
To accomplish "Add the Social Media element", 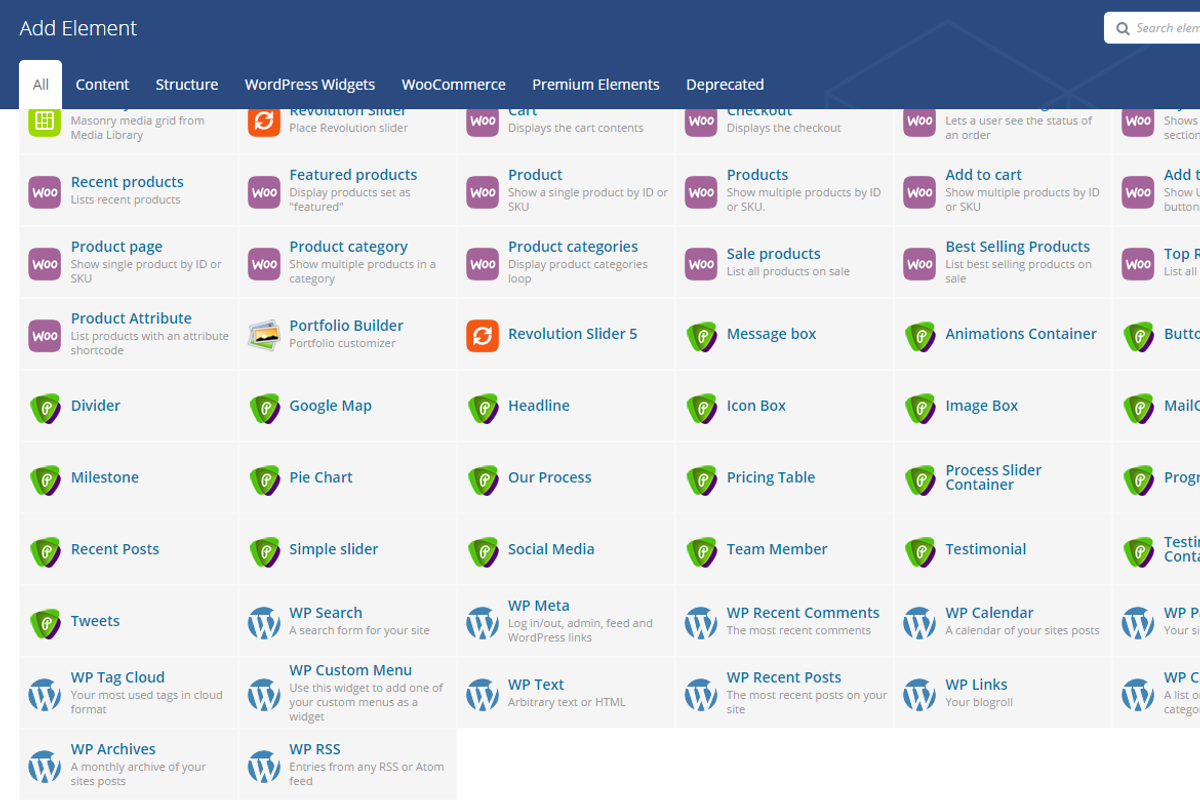I will point(566,550).
